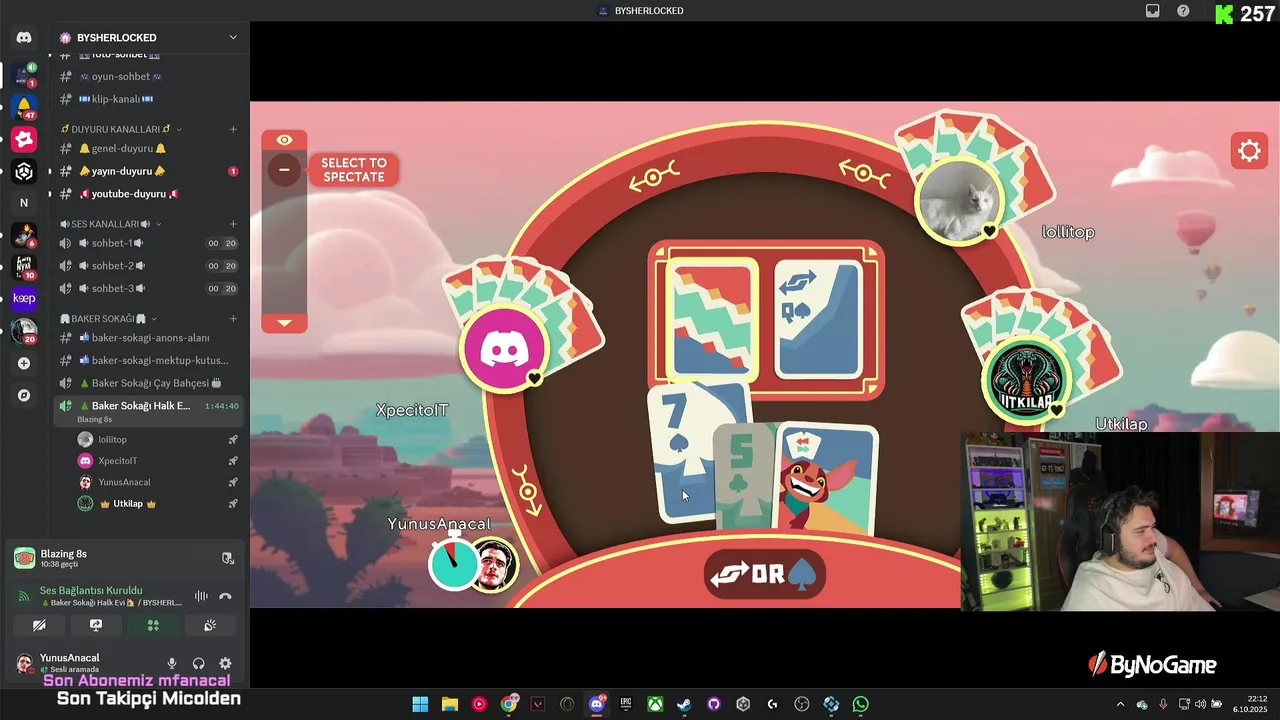The width and height of the screenshot is (1280, 720).
Task: Add channel to DUYURU KANALLARI category
Action: coord(233,129)
